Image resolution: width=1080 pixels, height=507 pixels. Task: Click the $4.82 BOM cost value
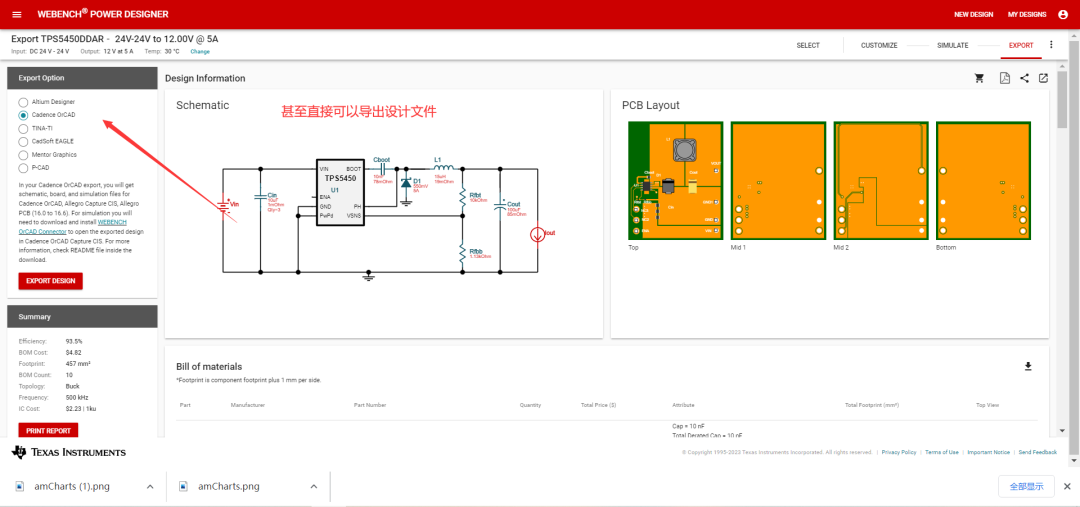click(x=74, y=353)
